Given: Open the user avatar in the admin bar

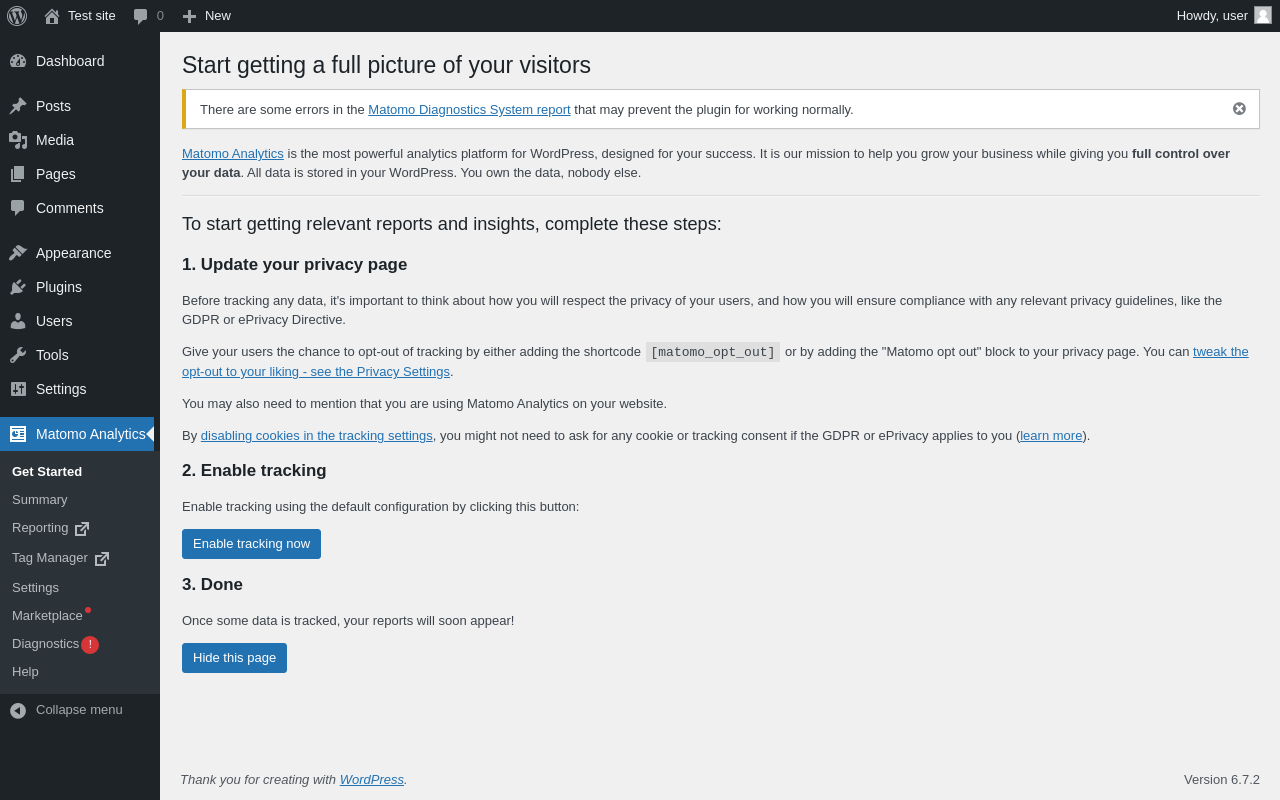Looking at the screenshot, I should click(x=1263, y=15).
